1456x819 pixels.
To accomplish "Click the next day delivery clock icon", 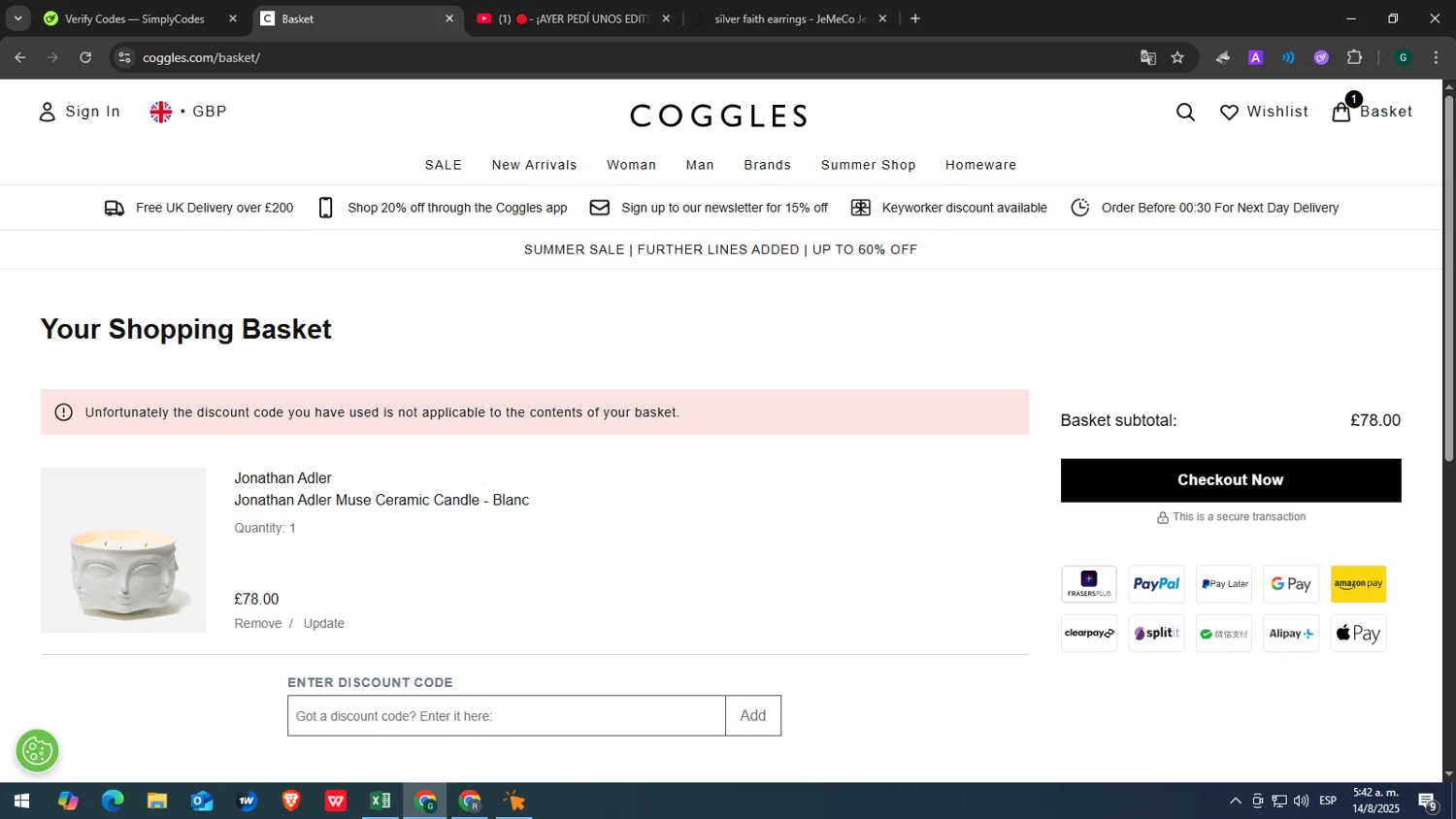I will click(1080, 208).
